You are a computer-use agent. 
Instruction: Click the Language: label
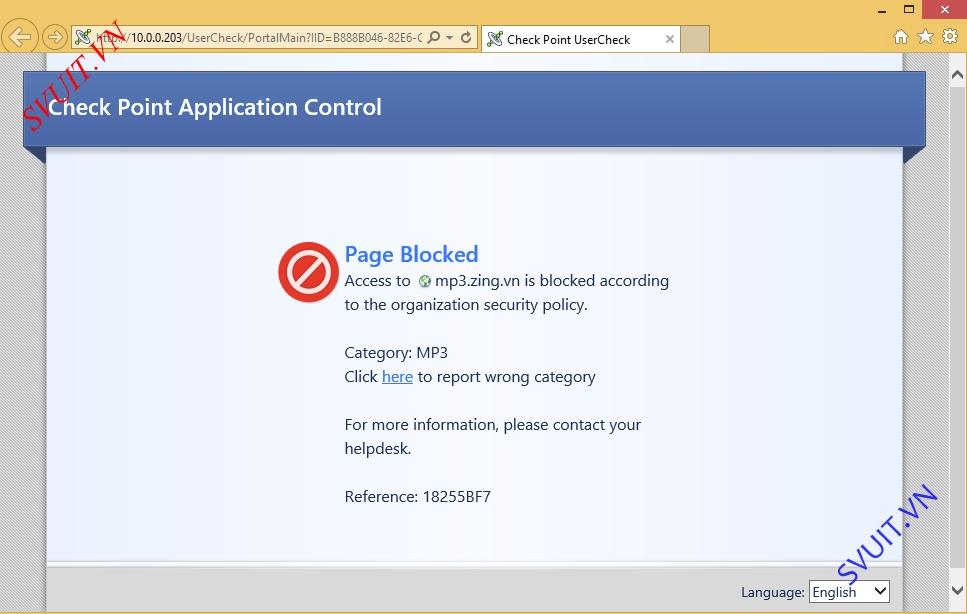[x=773, y=592]
